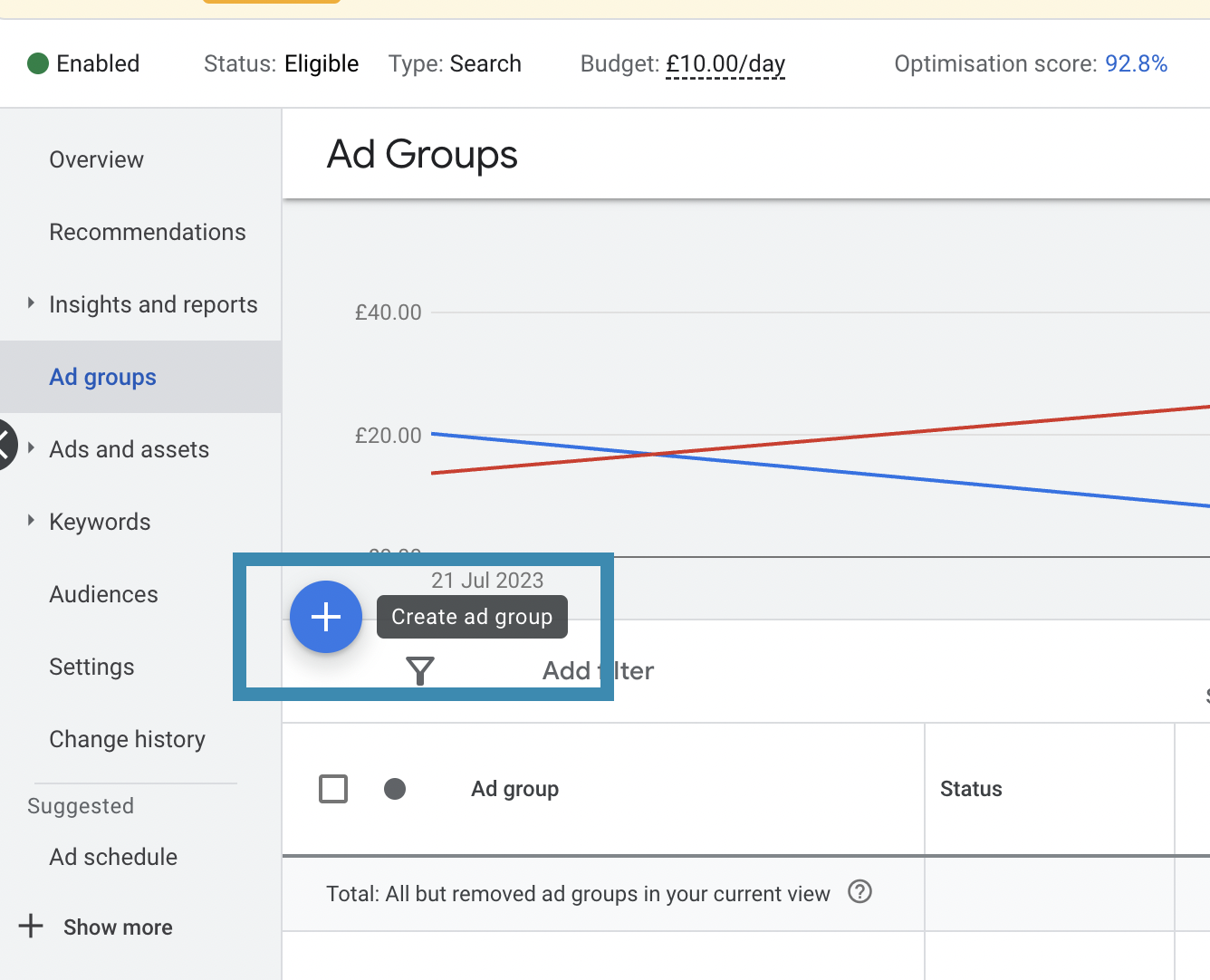Click the filter funnel icon

420,671
